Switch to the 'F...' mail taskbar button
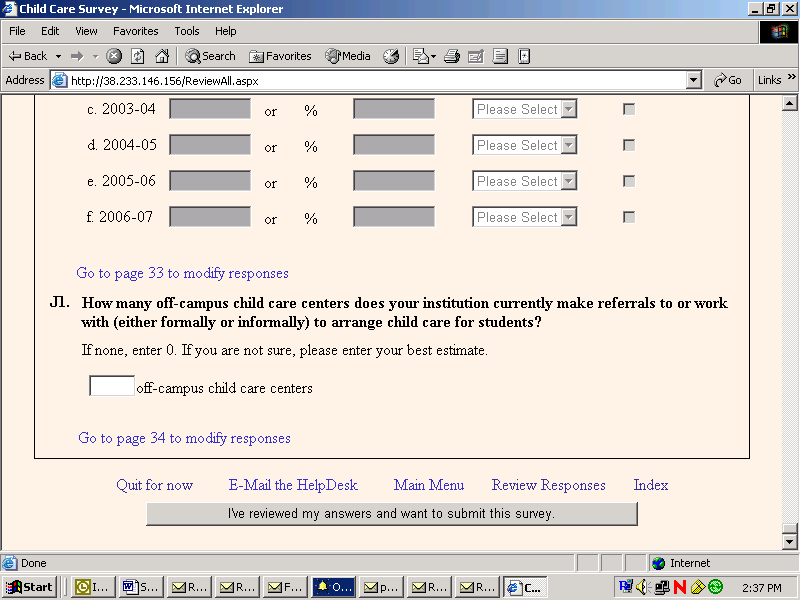The image size is (800, 600). 286,587
